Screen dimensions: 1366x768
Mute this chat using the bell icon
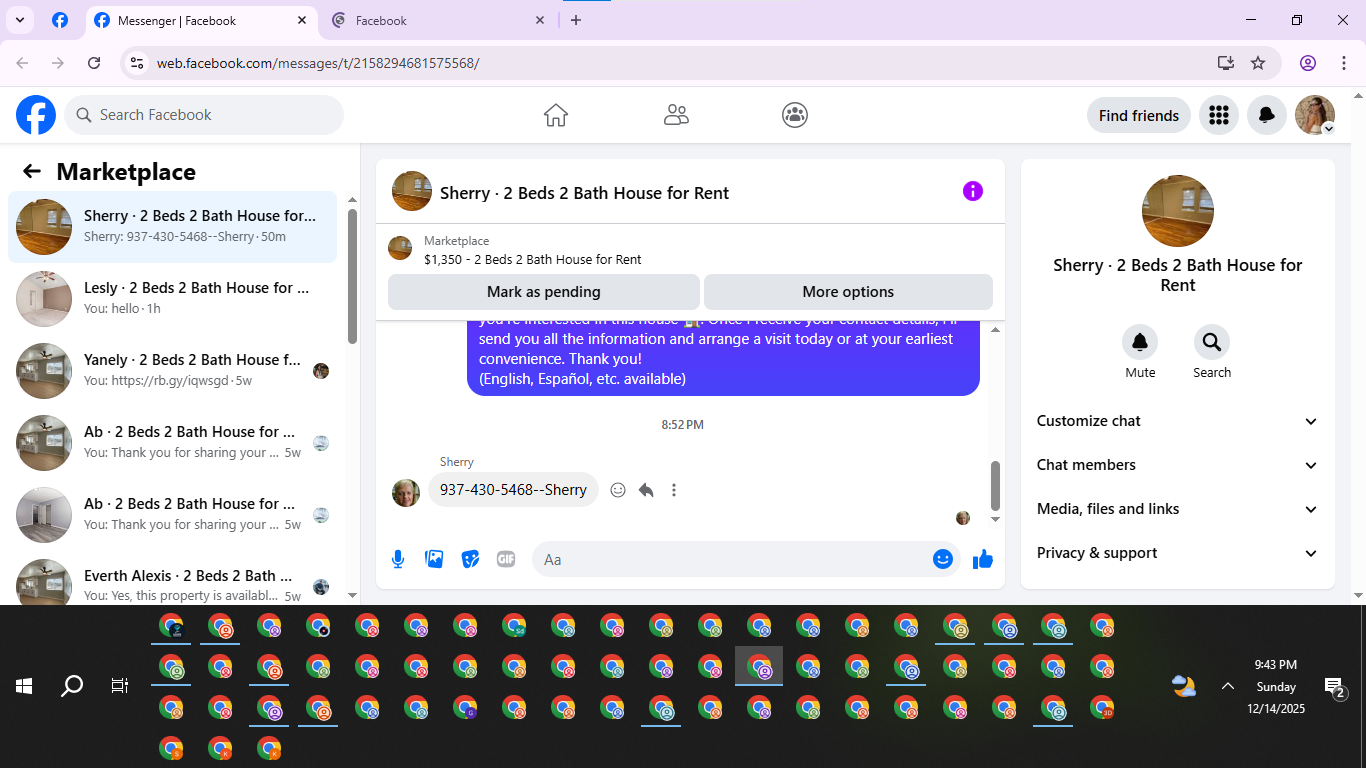[x=1140, y=342]
